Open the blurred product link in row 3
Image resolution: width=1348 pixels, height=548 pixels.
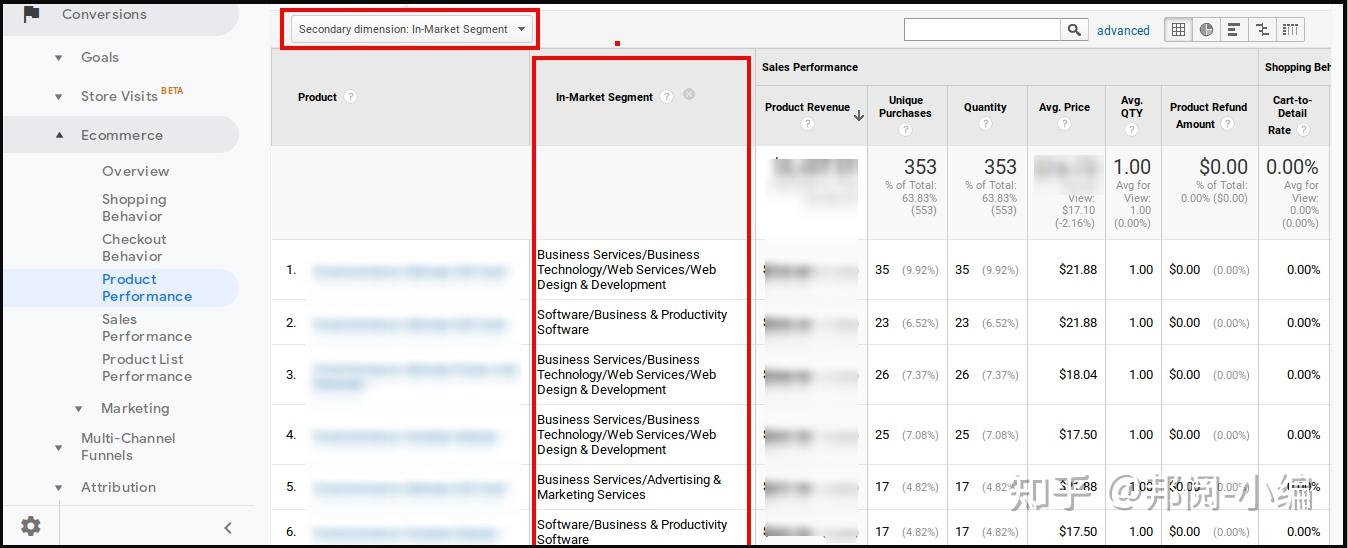(x=413, y=375)
